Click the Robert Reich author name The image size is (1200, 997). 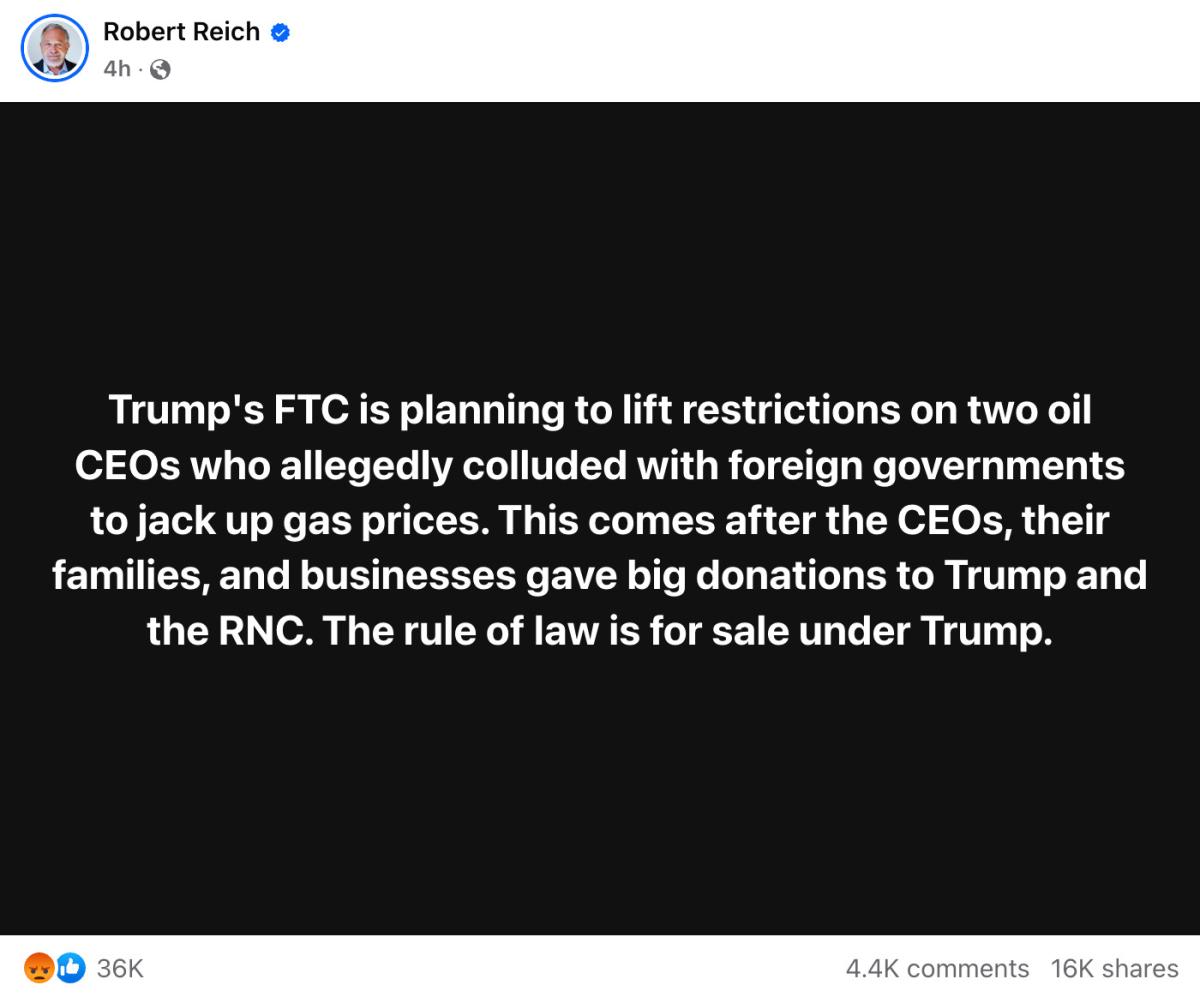(x=181, y=32)
